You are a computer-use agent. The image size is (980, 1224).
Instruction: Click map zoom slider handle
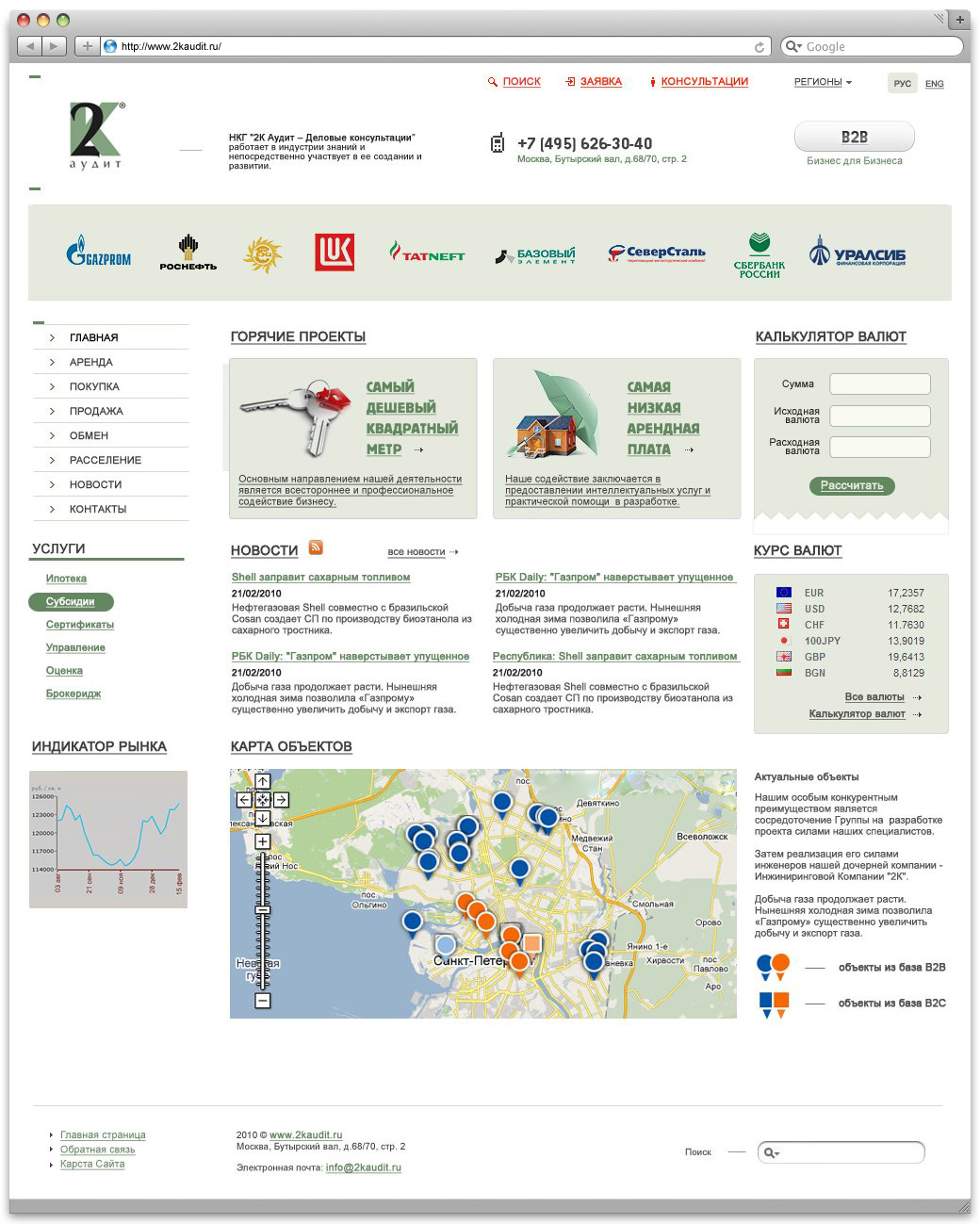click(263, 908)
